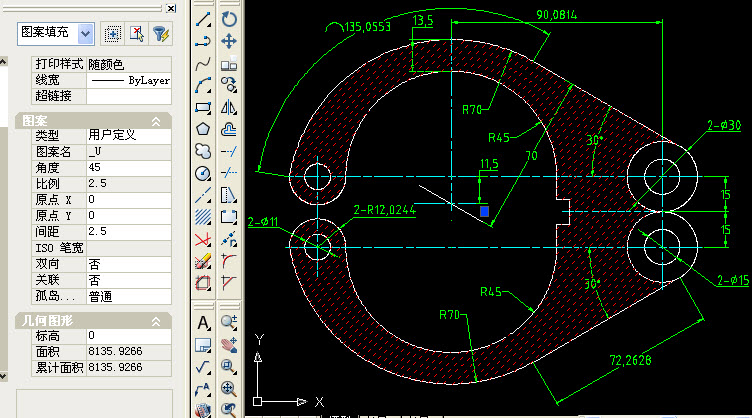Collapse the 几何图形 section
Viewport: 752px width, 418px height.
[x=156, y=322]
